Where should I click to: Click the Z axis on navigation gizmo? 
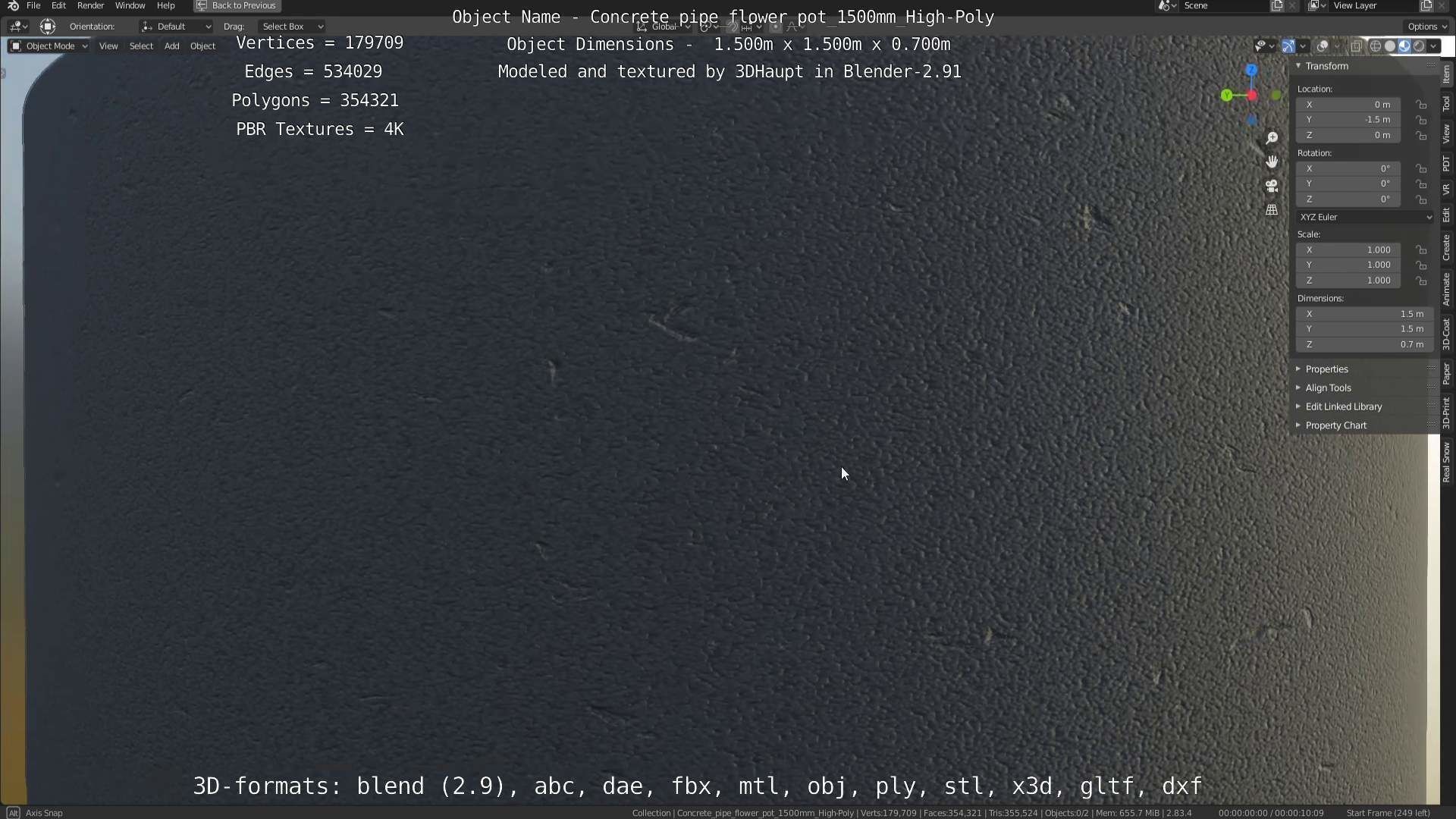(x=1251, y=71)
